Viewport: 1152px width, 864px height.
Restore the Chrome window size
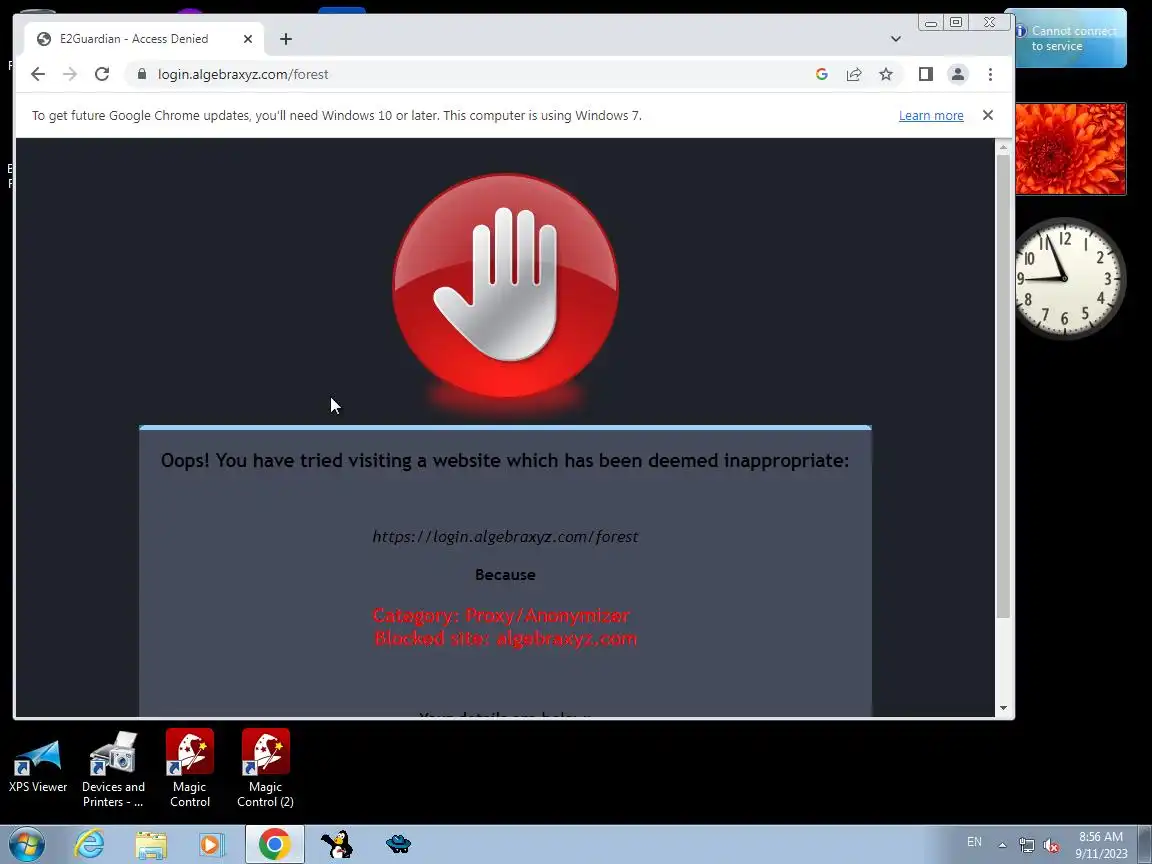click(x=956, y=23)
